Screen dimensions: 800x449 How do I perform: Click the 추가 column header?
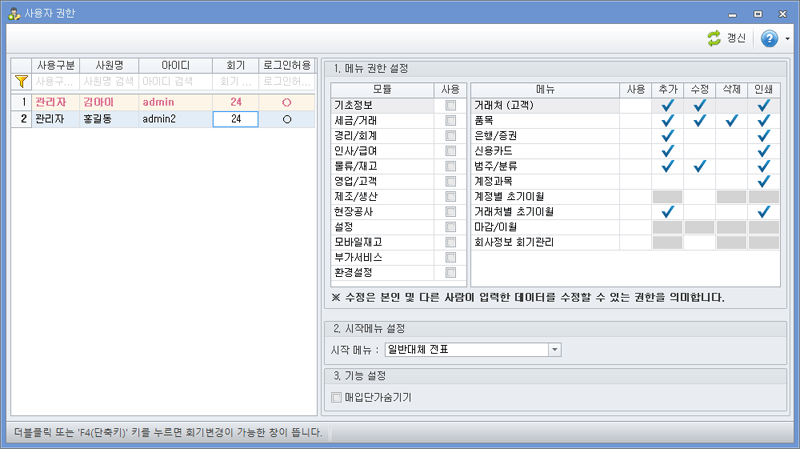click(x=667, y=90)
